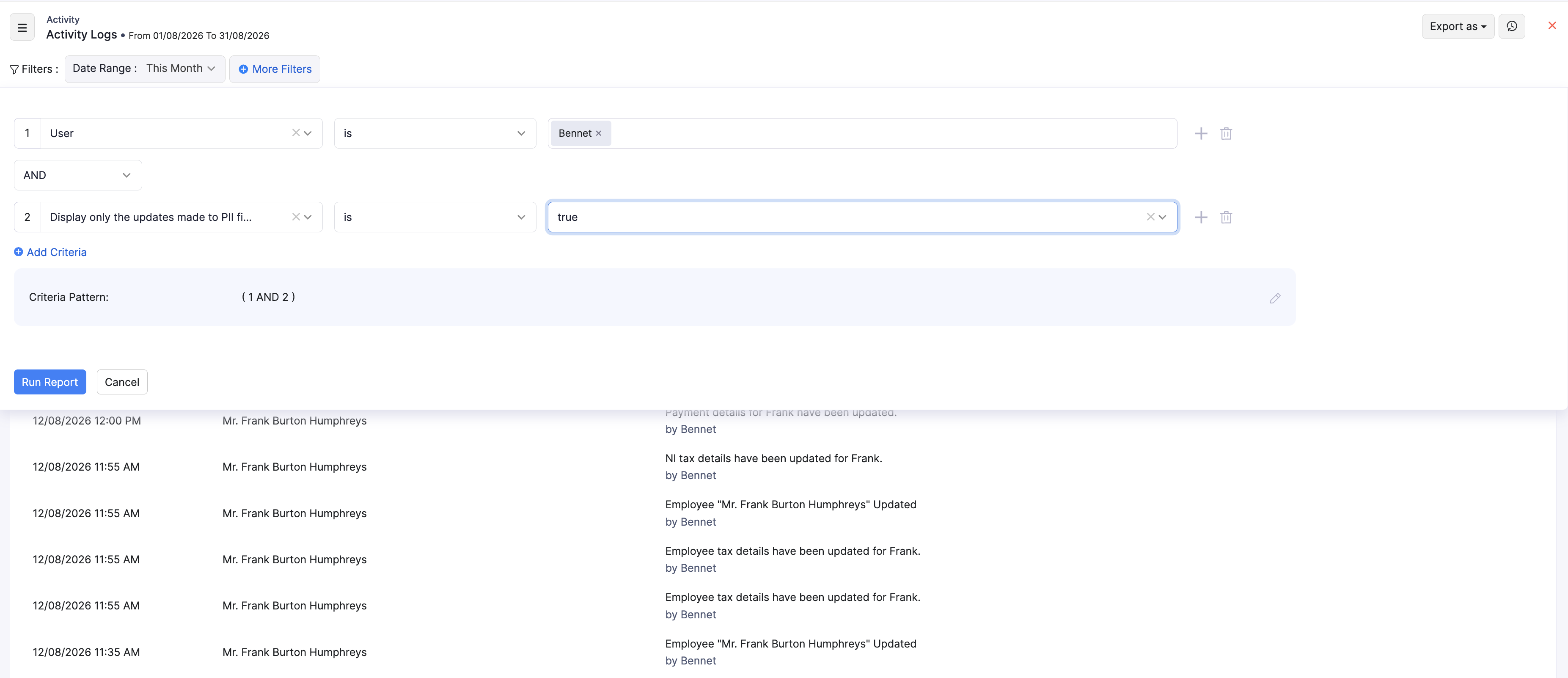1568x678 pixels.
Task: Close the Activity Logs report
Action: click(1551, 25)
